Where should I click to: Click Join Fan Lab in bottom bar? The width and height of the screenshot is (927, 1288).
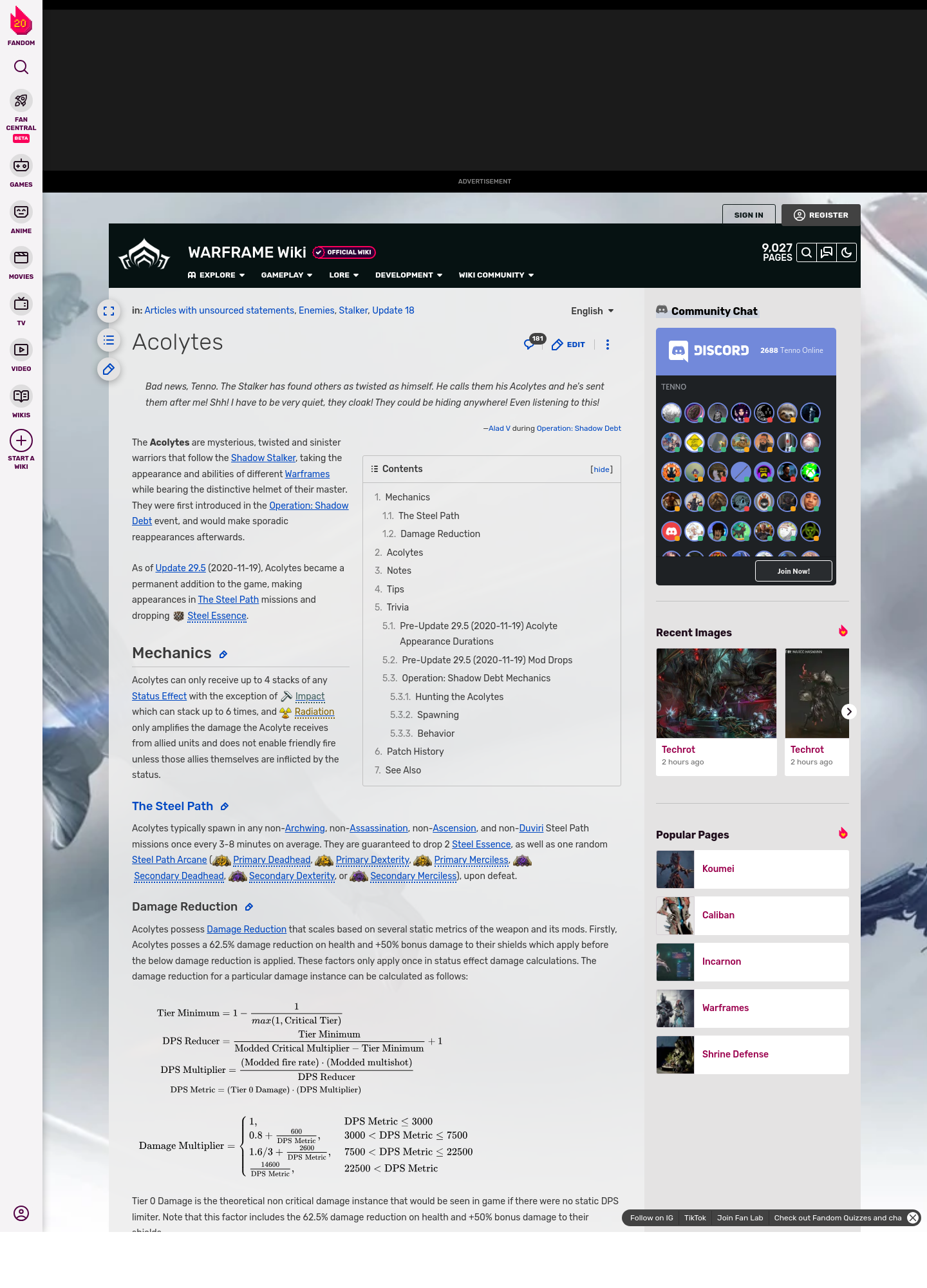tap(740, 1218)
